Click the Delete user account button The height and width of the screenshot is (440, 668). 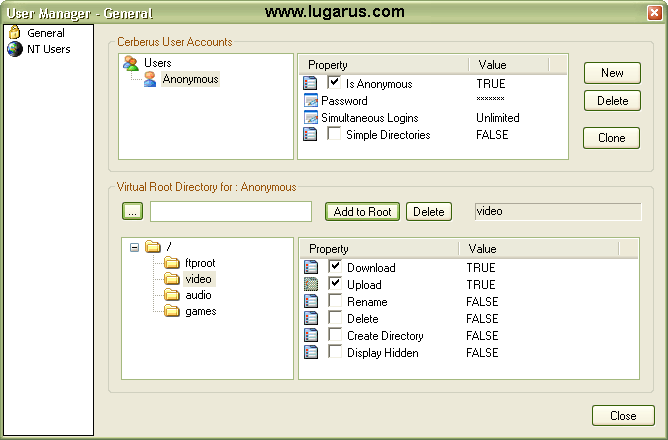(x=612, y=101)
